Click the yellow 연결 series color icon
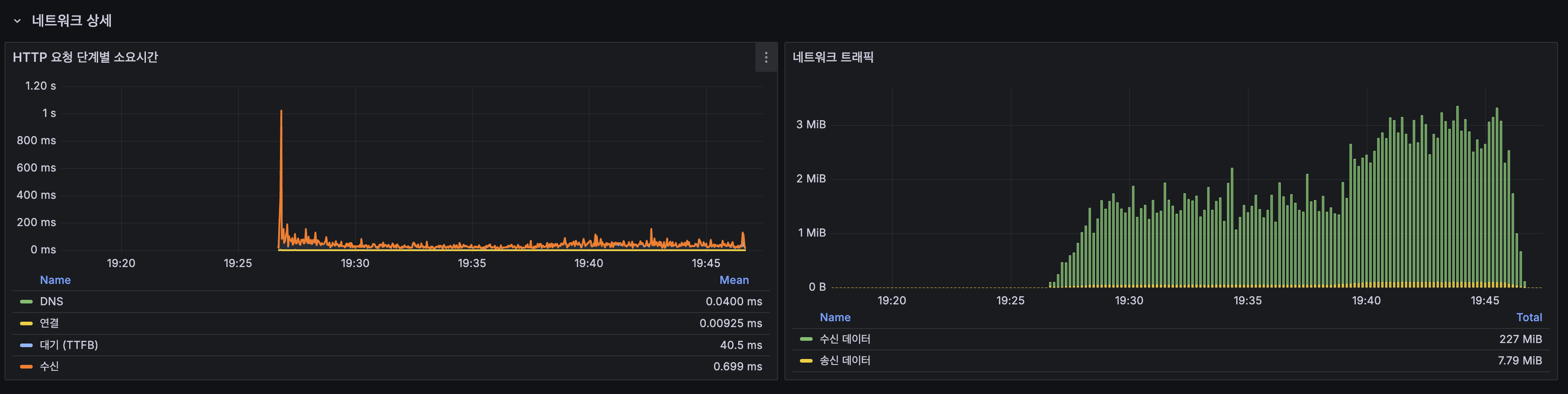The image size is (1568, 394). pyautogui.click(x=26, y=323)
